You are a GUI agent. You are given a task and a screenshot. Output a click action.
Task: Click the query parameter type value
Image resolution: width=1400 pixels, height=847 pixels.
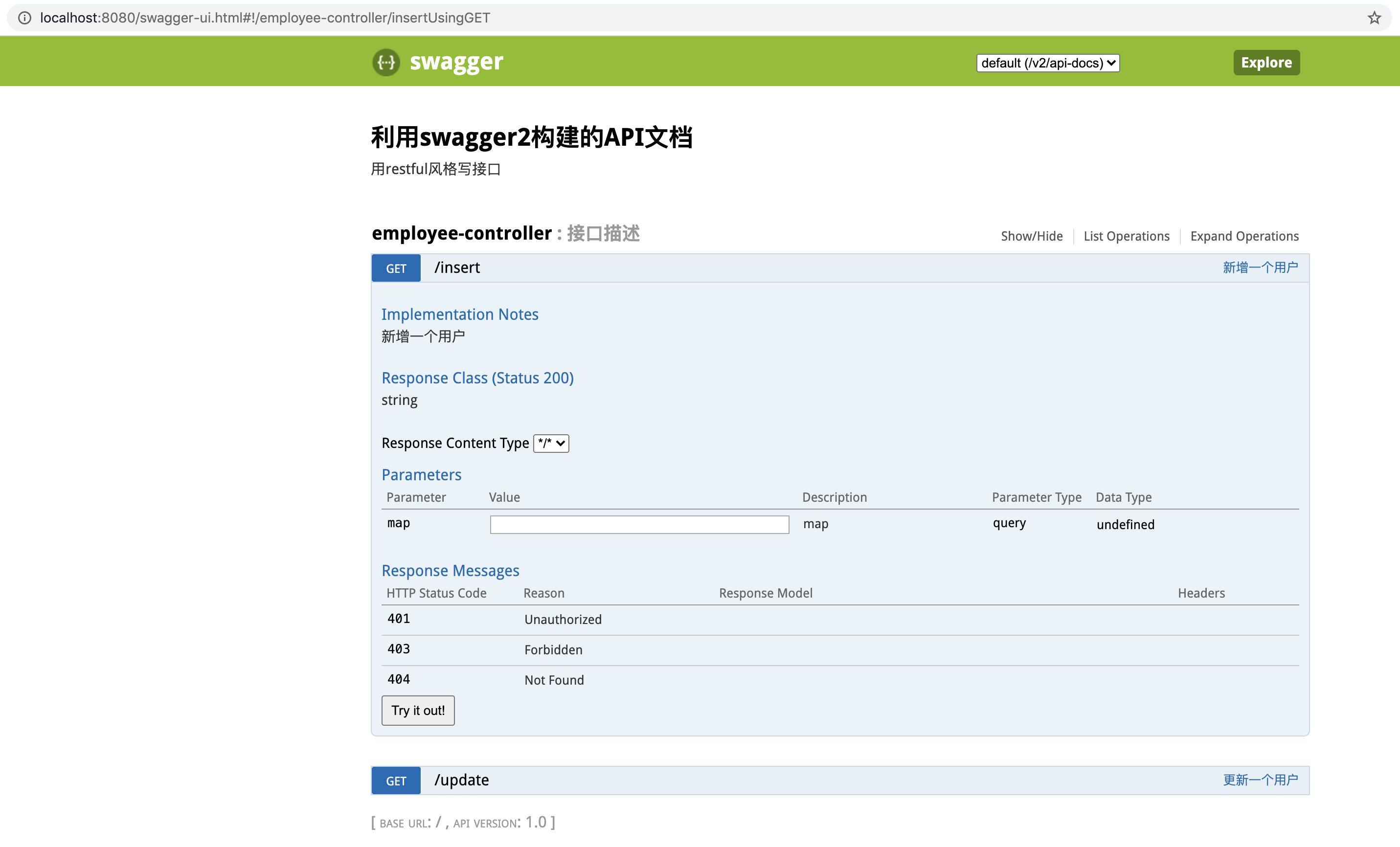[1009, 523]
